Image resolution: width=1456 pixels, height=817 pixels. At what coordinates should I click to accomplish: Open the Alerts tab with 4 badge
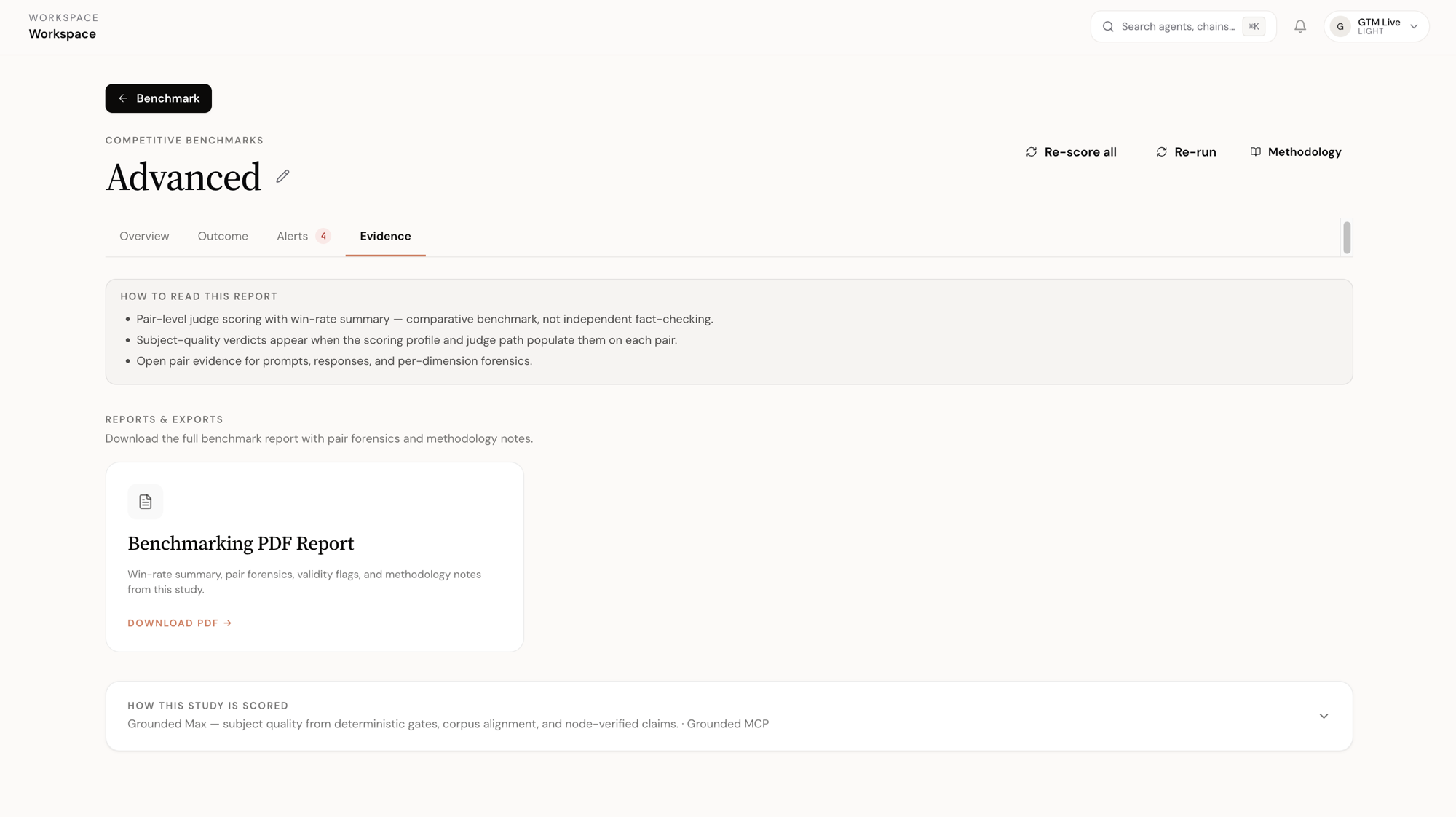coord(304,236)
